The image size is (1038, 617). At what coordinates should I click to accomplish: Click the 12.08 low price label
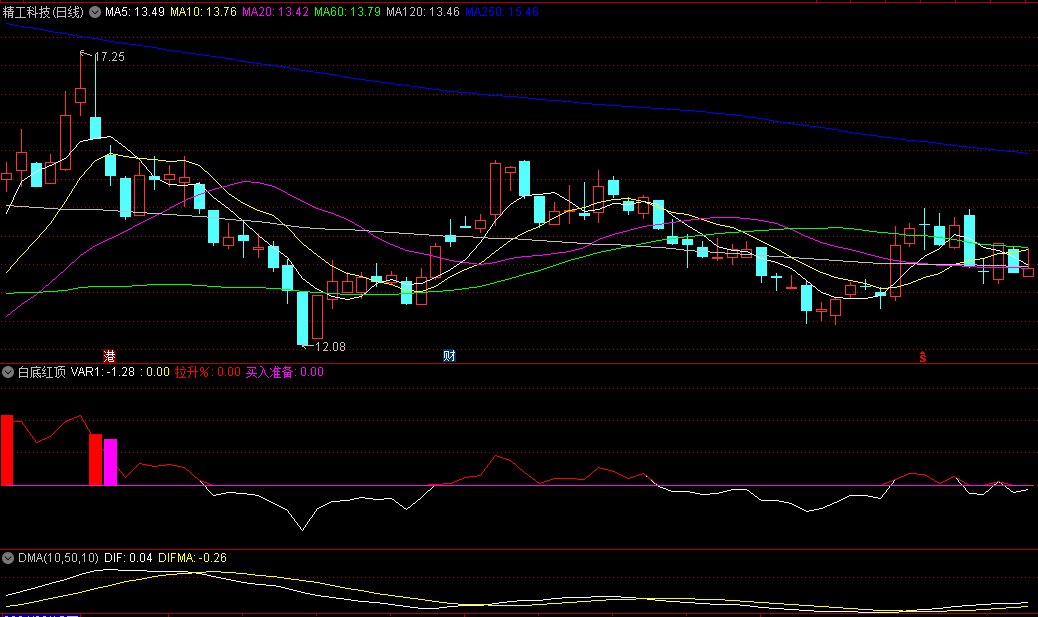pos(330,347)
